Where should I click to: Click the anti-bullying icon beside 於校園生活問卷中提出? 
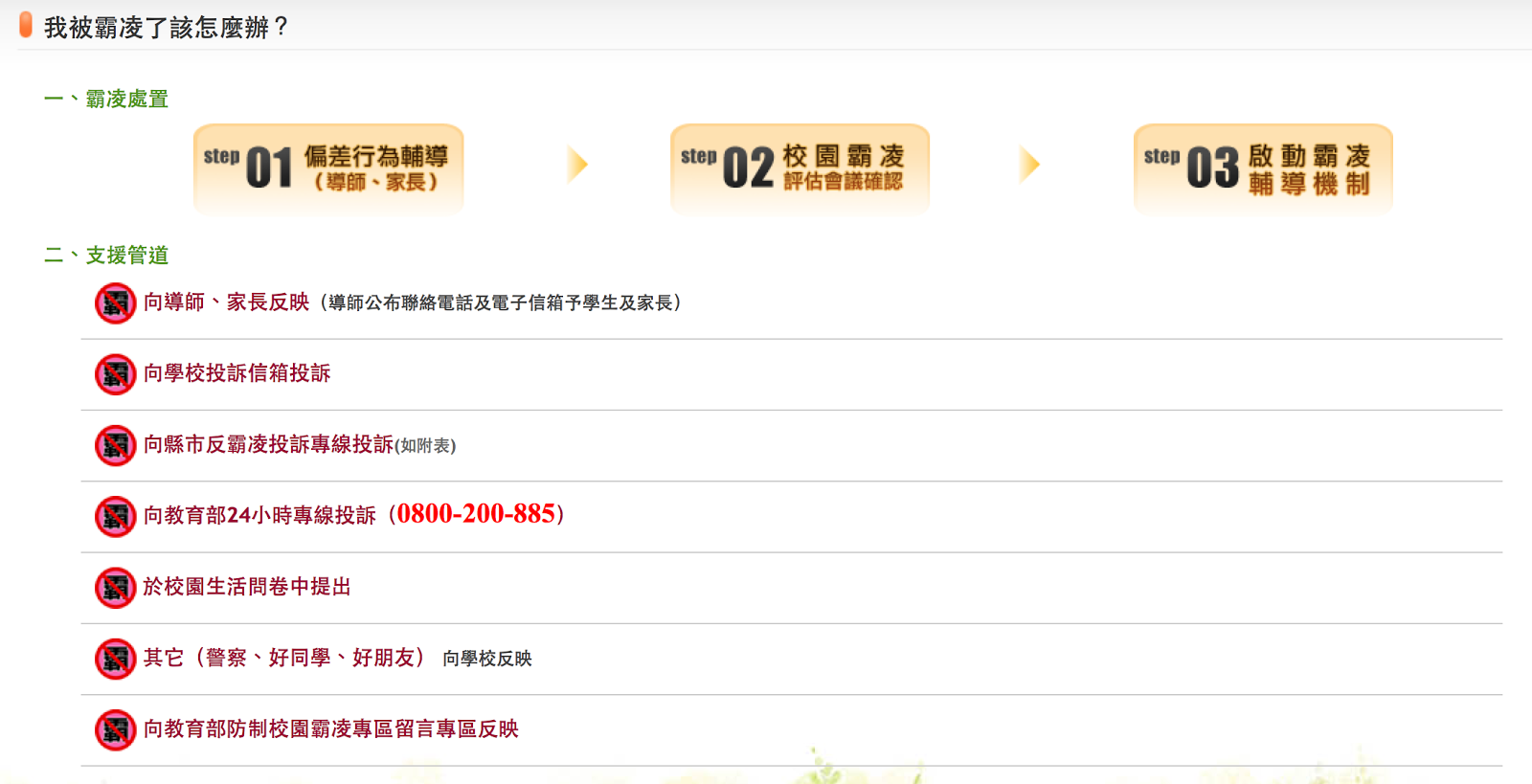[x=116, y=588]
